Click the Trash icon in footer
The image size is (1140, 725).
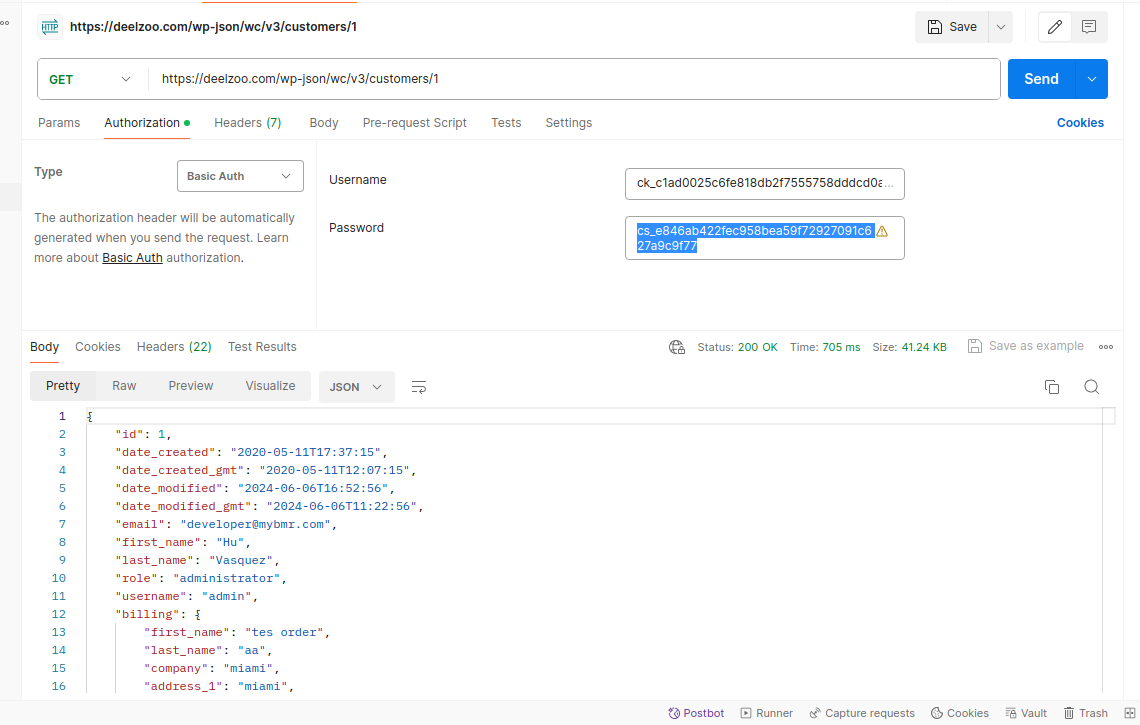1085,713
